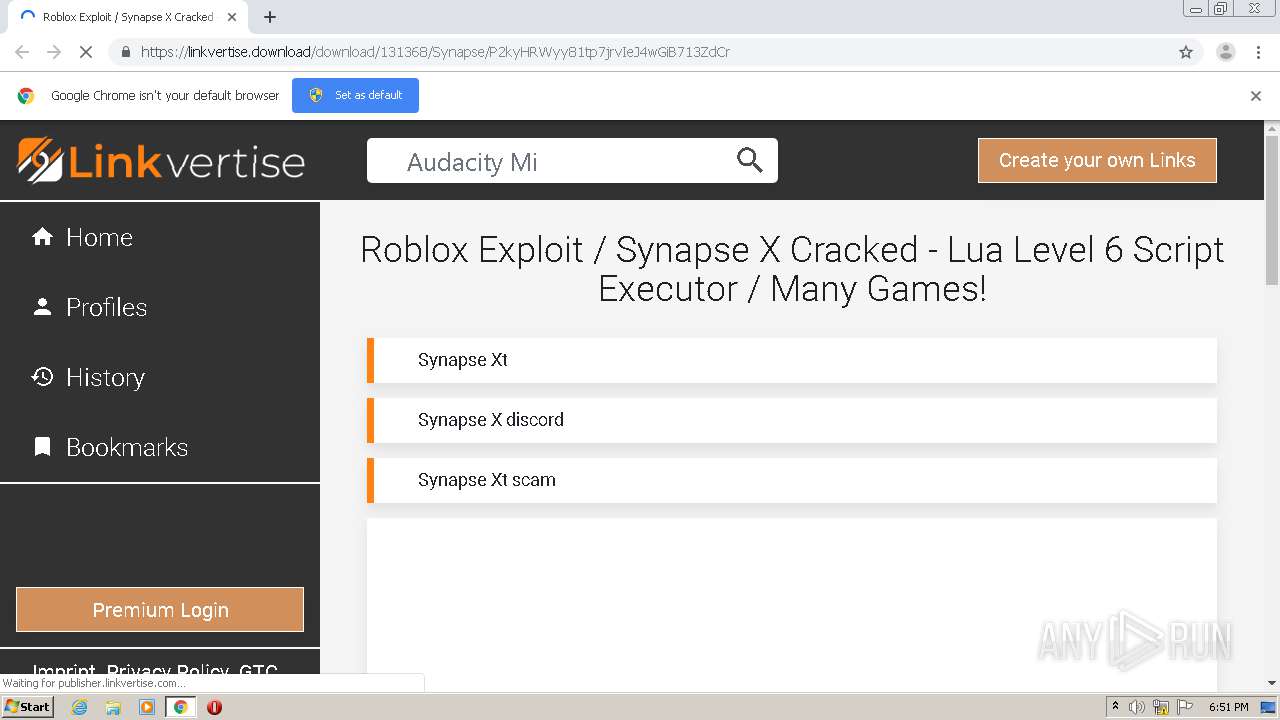Viewport: 1280px width, 720px height.
Task: Select the Synapse Xt suggestion
Action: coord(792,360)
